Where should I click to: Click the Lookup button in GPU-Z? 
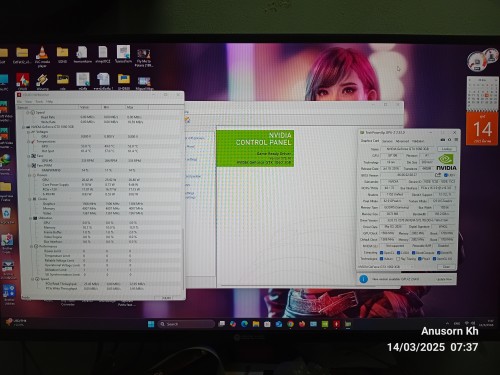click(x=447, y=149)
